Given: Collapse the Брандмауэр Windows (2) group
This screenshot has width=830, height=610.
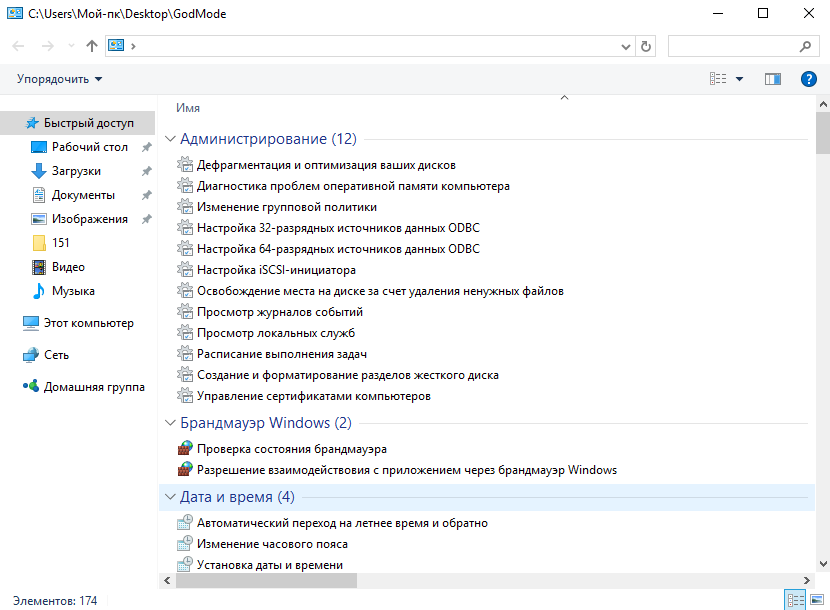Looking at the screenshot, I should (170, 423).
